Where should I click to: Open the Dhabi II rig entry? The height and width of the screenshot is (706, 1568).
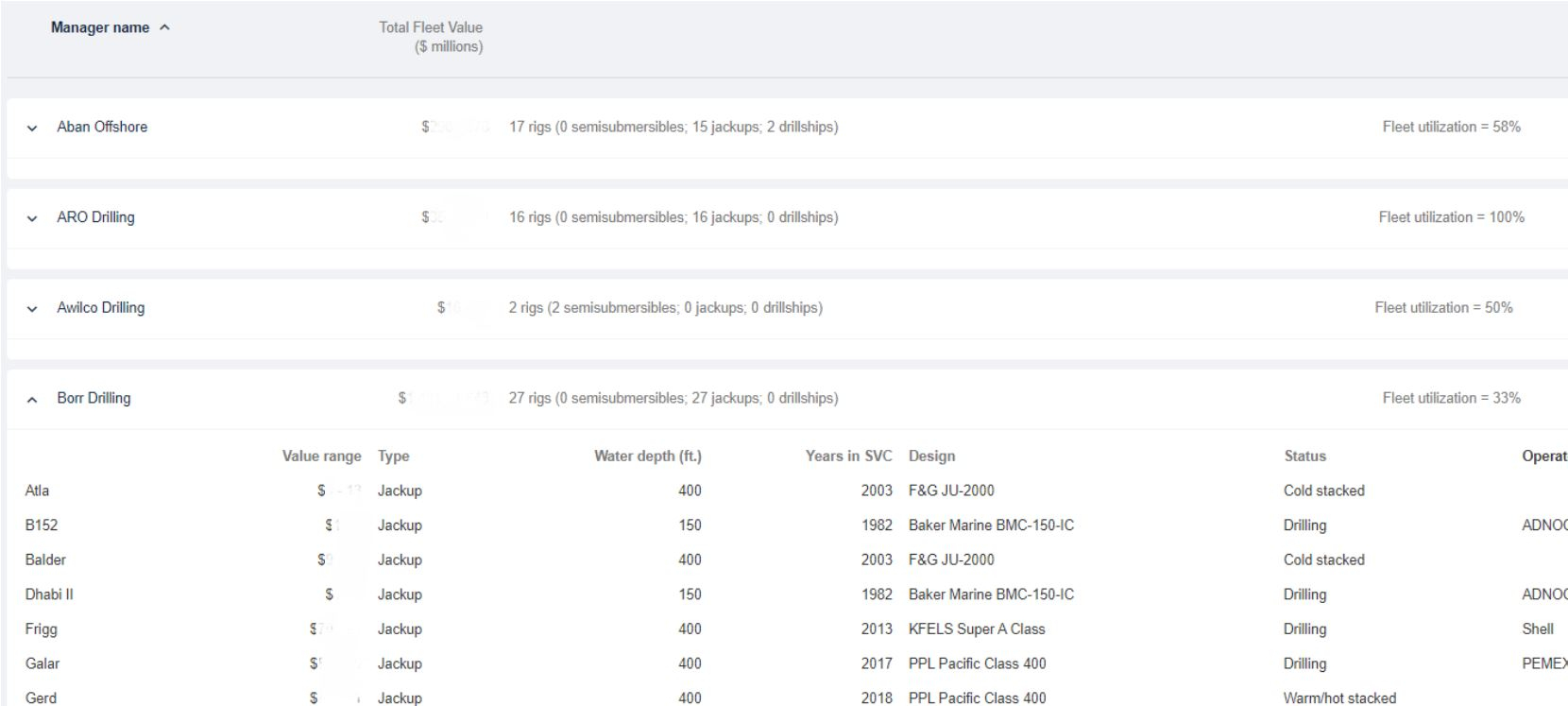coord(49,594)
